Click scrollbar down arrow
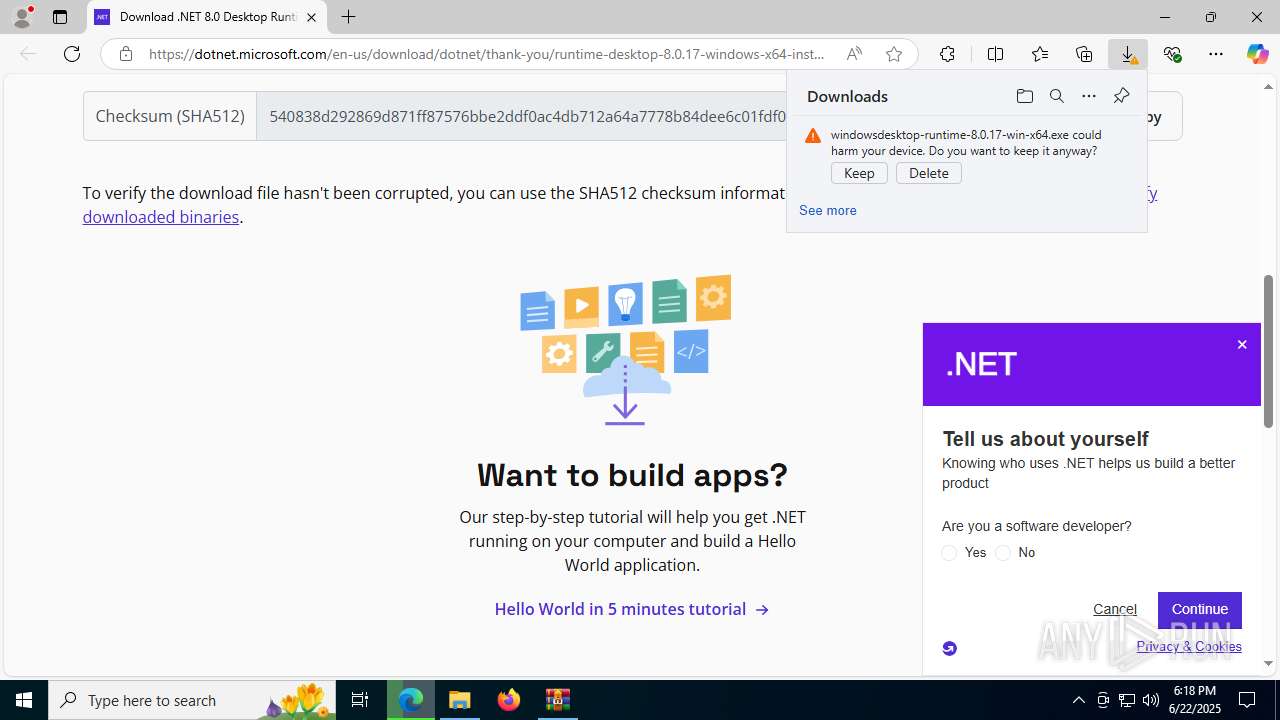 pyautogui.click(x=1268, y=663)
